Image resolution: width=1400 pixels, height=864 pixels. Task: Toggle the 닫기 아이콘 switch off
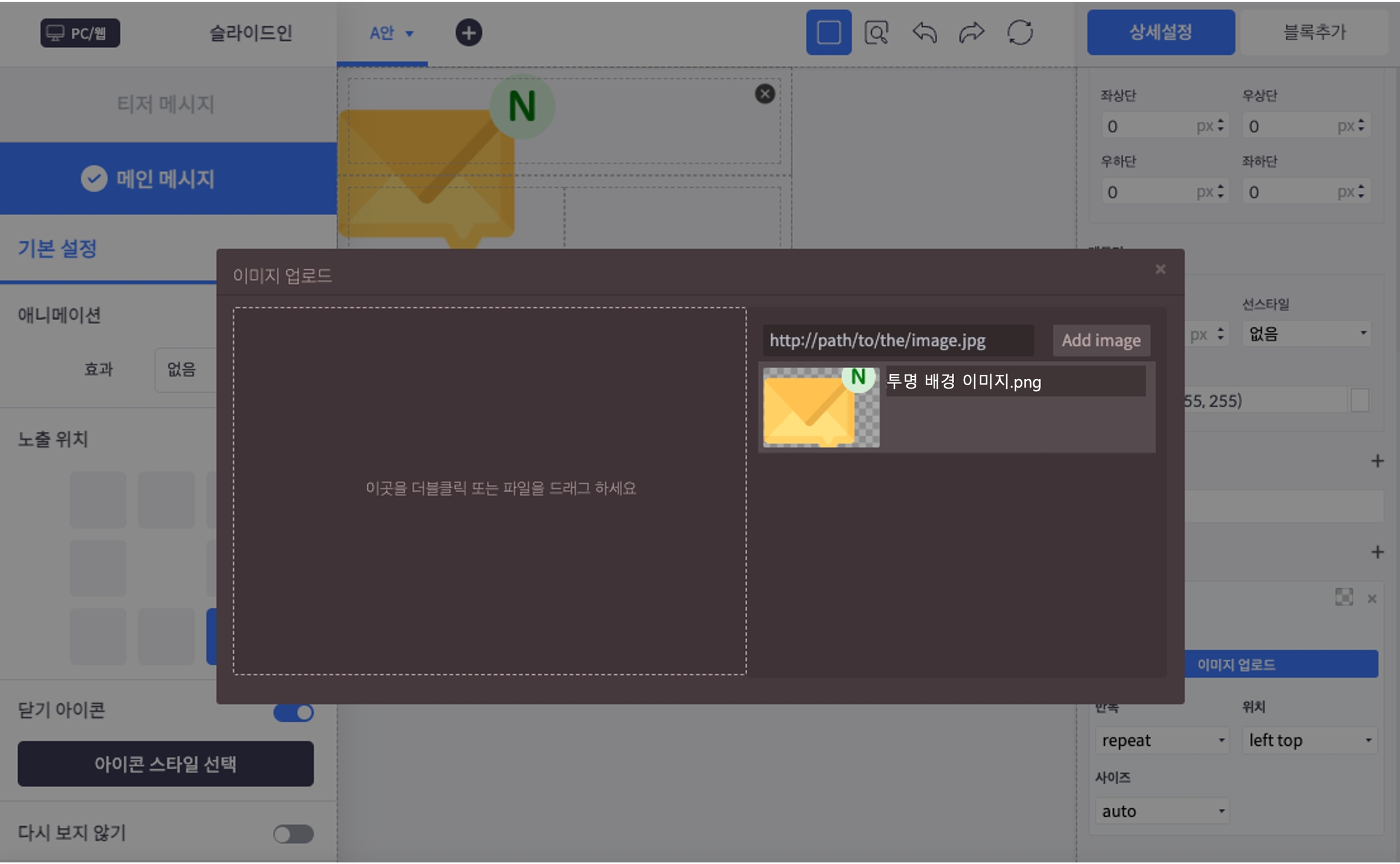pyautogui.click(x=293, y=712)
